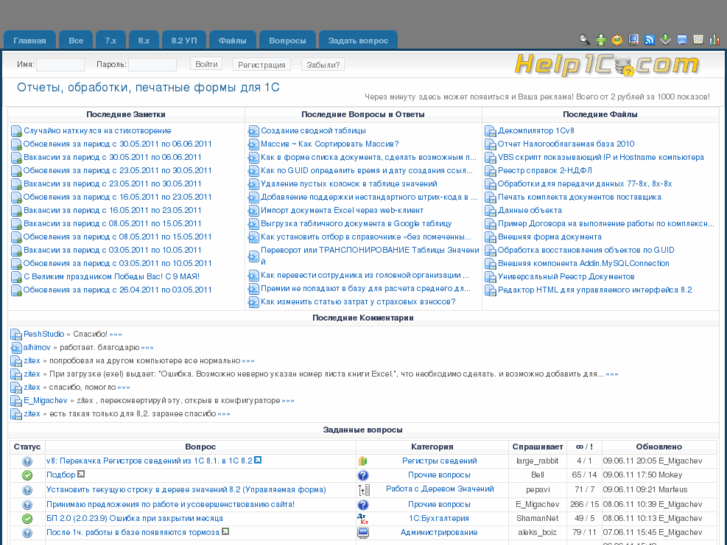Click the status icon of the 'Подбор' row
This screenshot has width=727, height=545.
[27, 475]
